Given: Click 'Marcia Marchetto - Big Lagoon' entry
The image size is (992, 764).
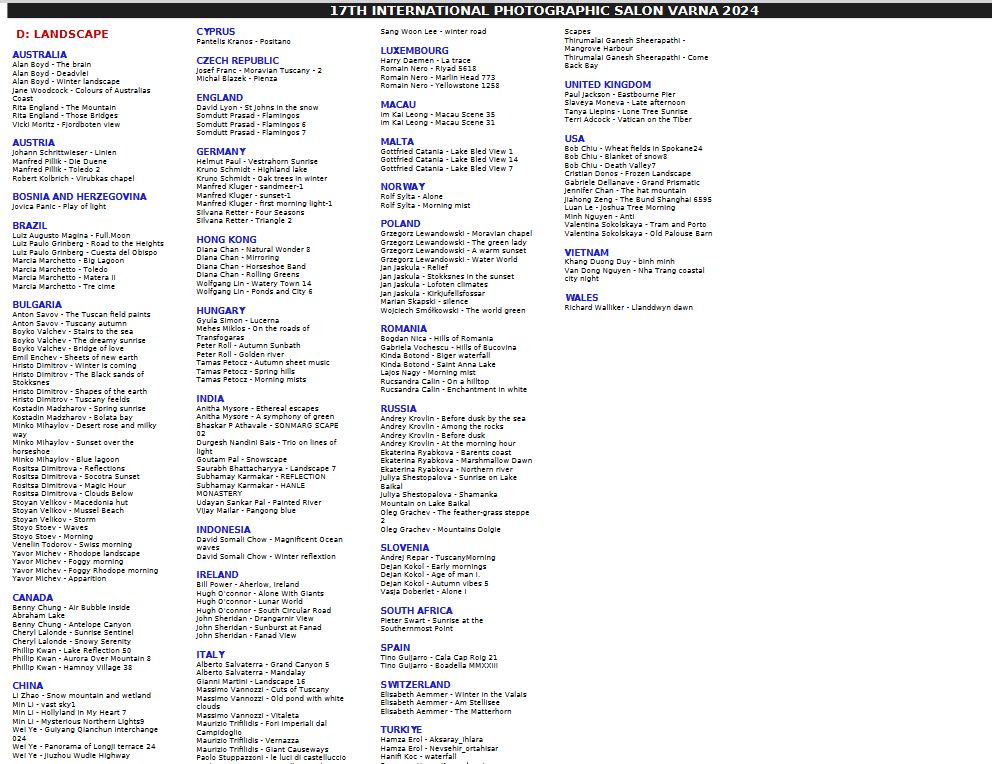Looking at the screenshot, I should point(68,261).
